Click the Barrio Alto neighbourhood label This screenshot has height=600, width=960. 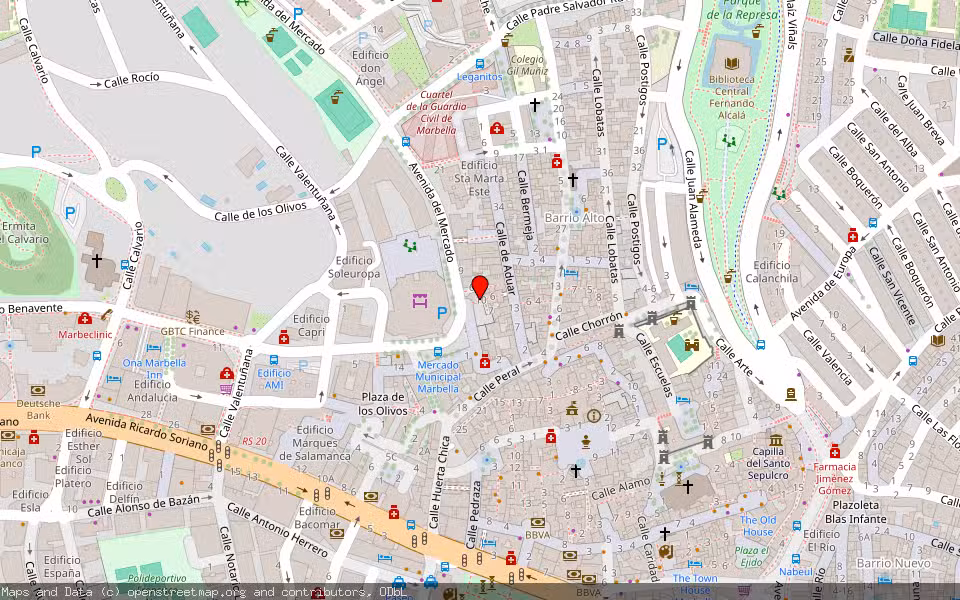pyautogui.click(x=575, y=218)
